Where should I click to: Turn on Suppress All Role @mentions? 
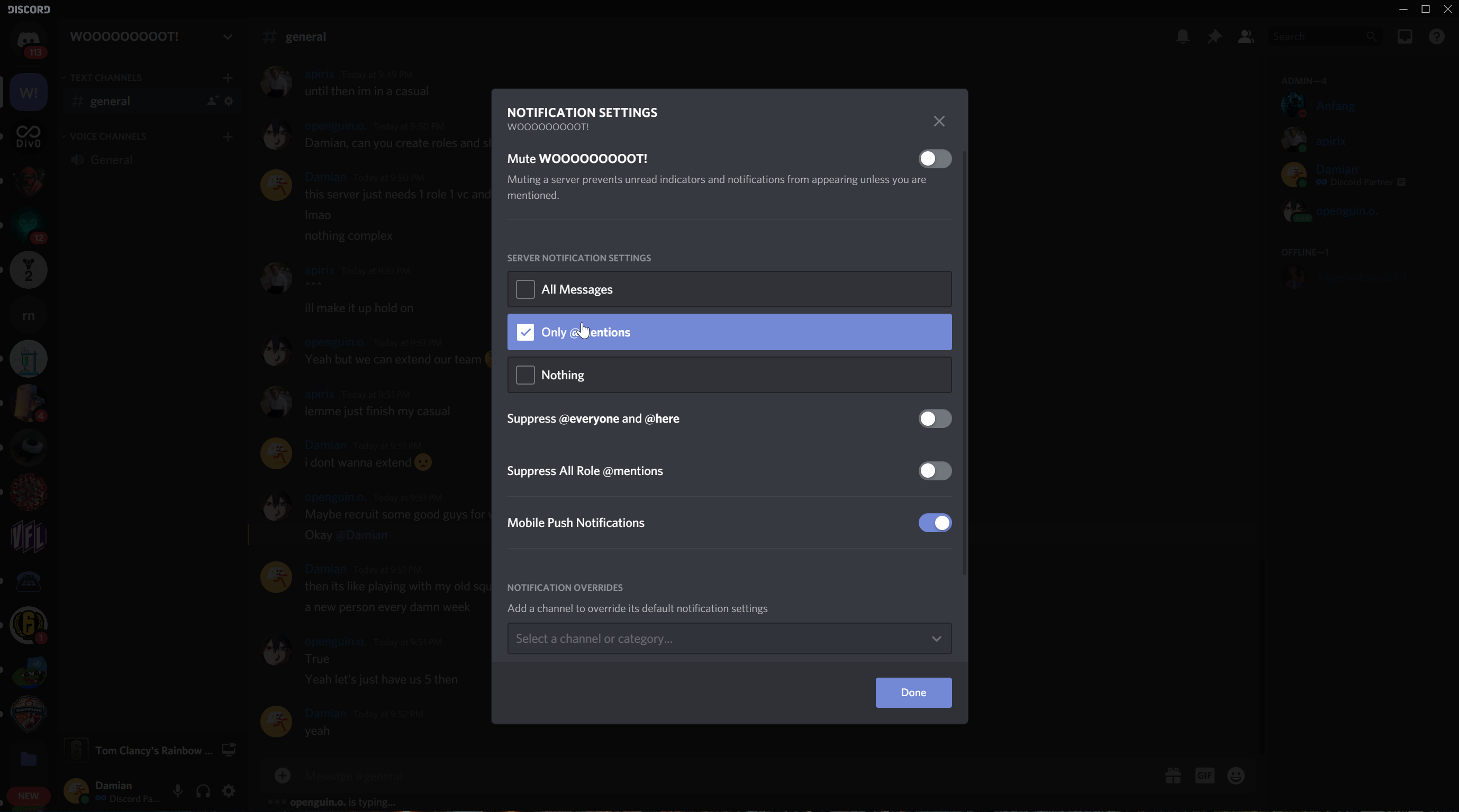935,471
